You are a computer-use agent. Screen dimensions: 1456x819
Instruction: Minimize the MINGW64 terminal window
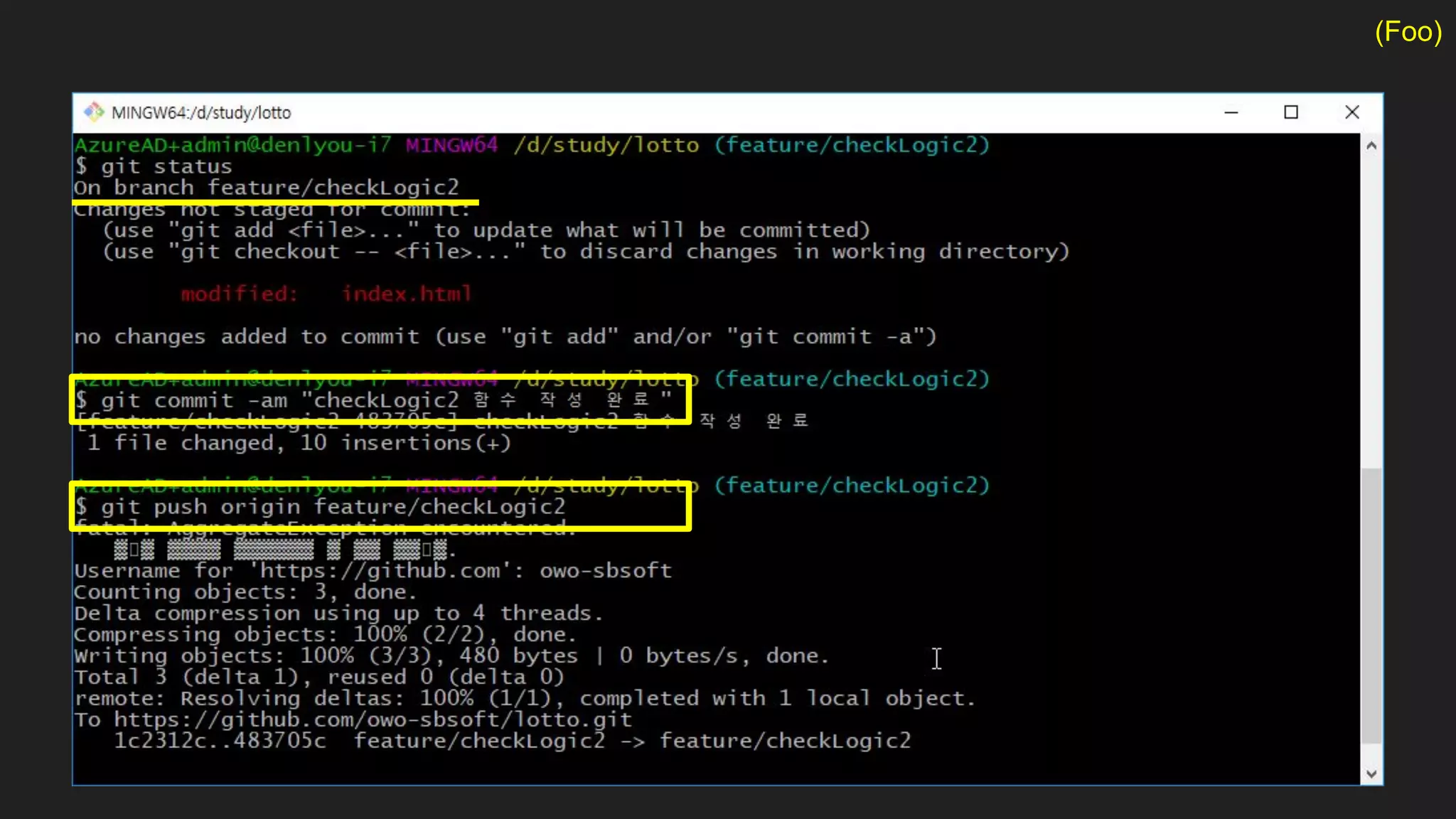click(1231, 112)
